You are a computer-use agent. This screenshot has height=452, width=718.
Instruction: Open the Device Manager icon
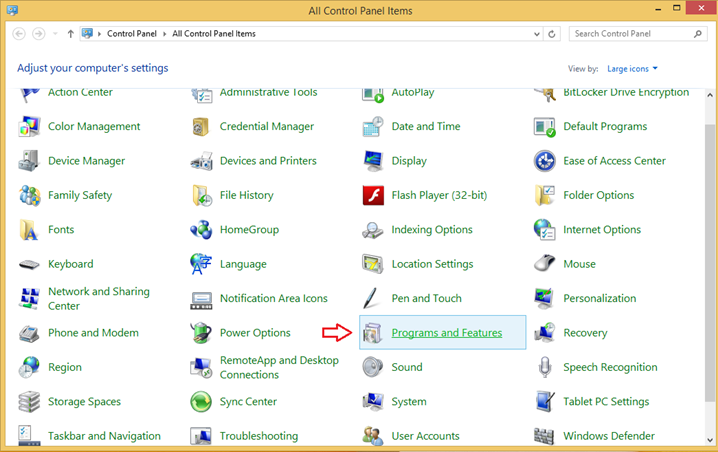pos(29,161)
